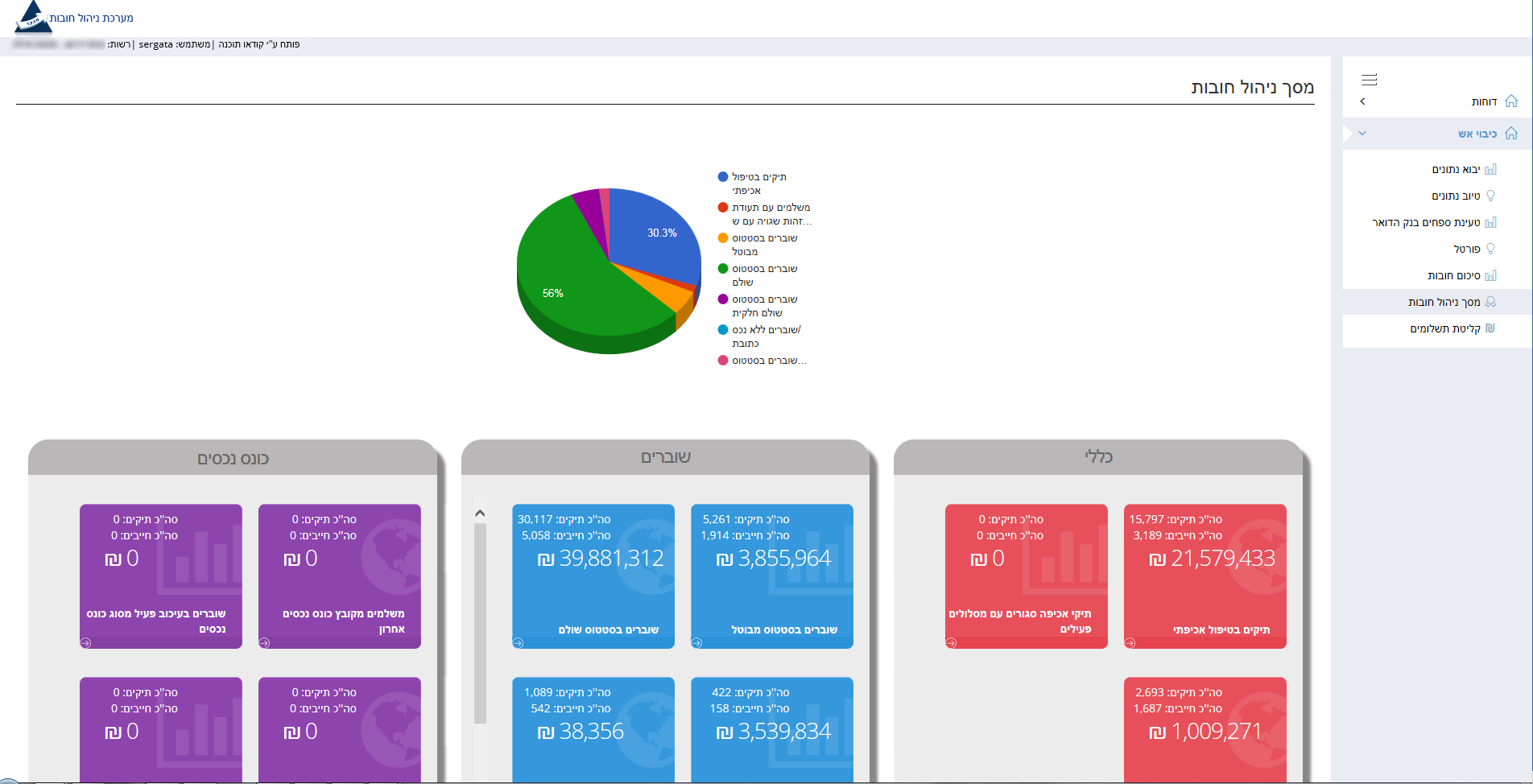
Task: Click the blue legend dot תיקים בטיפול אכיפתי
Action: pos(723,177)
